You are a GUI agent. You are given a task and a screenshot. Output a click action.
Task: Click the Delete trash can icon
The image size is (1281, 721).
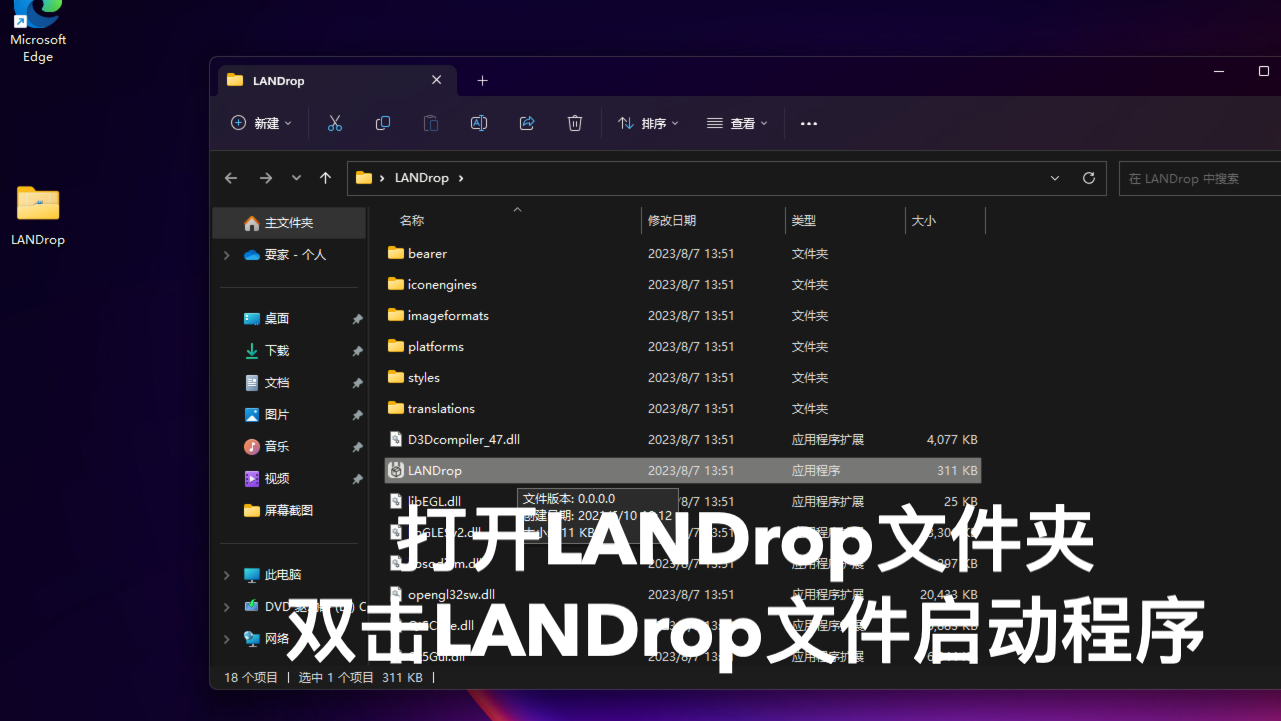[x=575, y=123]
